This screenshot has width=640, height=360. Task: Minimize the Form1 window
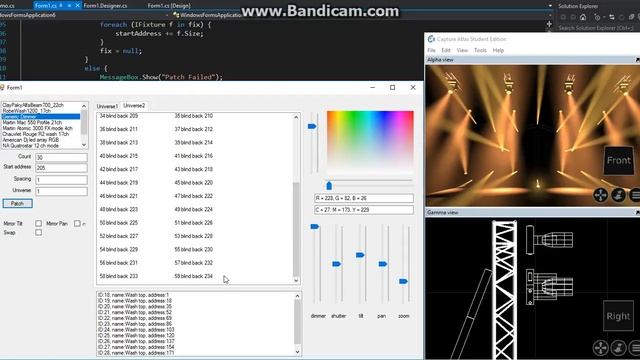pos(372,87)
